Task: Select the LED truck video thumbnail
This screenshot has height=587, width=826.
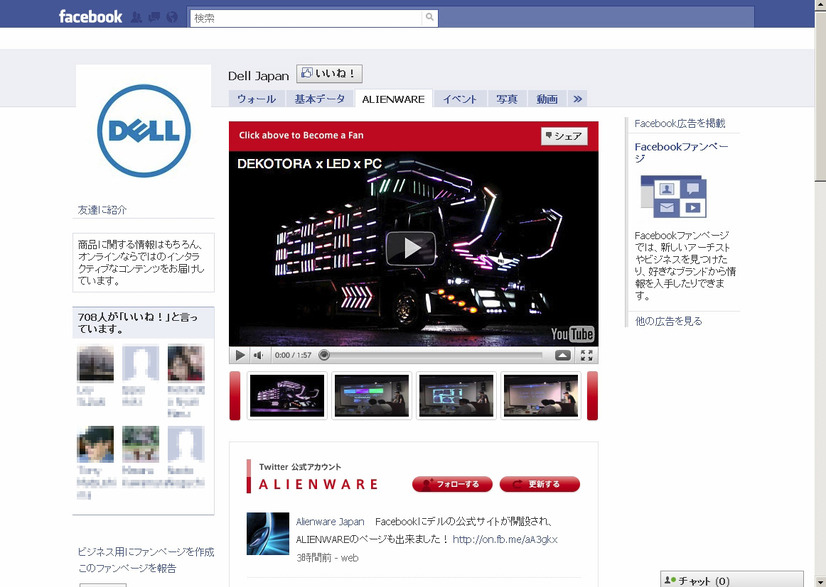Action: (x=287, y=396)
